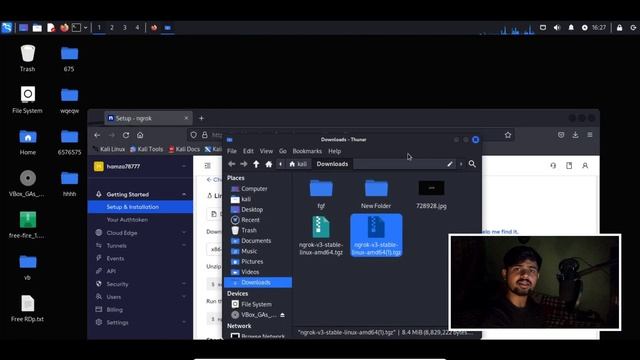Open notifications bell in the panel

(x=571, y=28)
